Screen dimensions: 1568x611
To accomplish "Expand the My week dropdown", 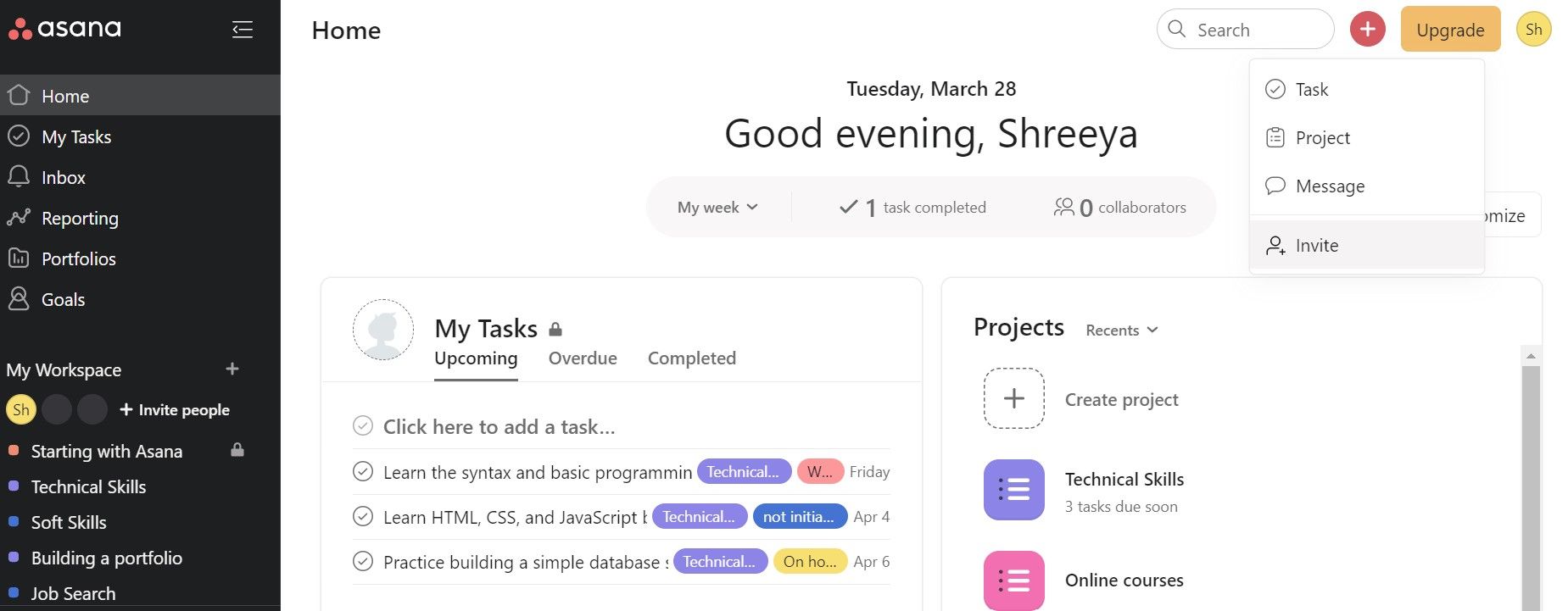I will pyautogui.click(x=717, y=208).
